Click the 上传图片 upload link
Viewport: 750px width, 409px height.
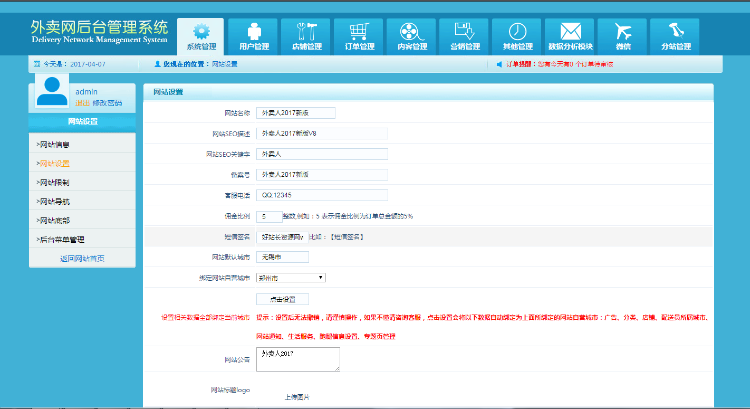(297, 397)
